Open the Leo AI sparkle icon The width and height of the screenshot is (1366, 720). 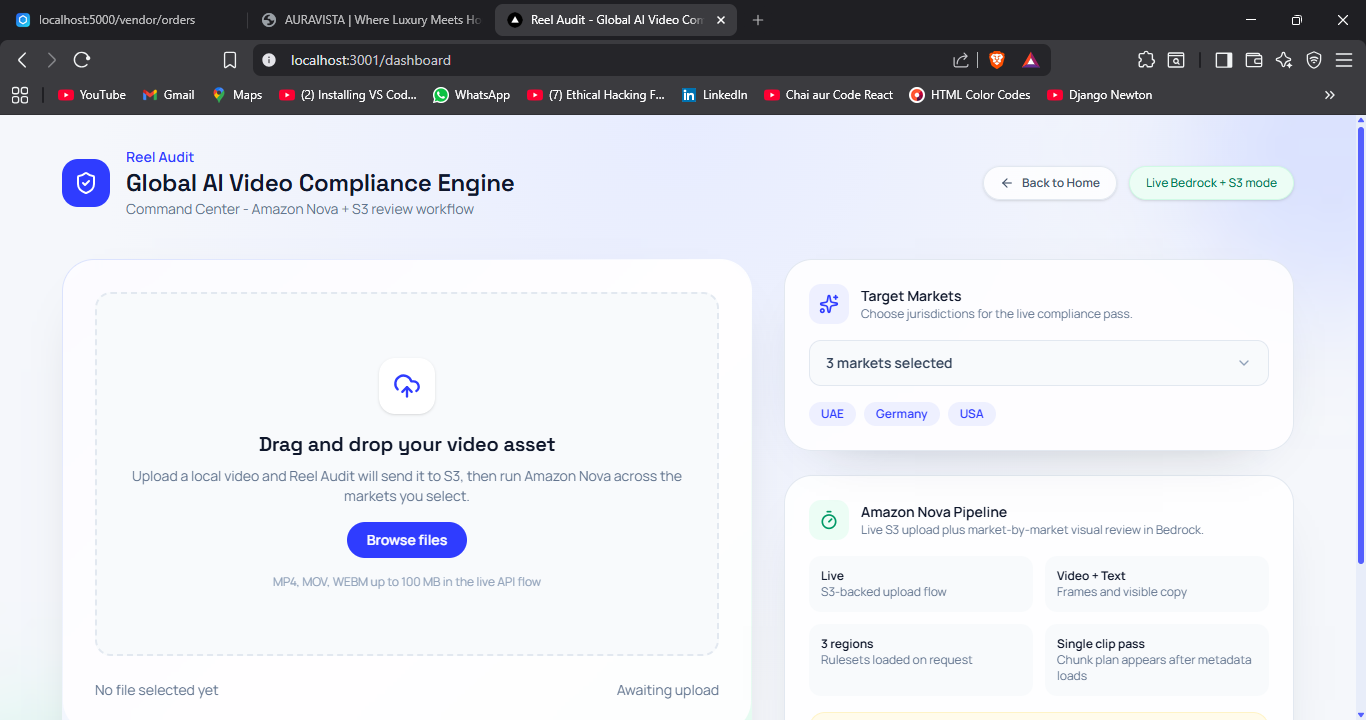[x=1284, y=60]
